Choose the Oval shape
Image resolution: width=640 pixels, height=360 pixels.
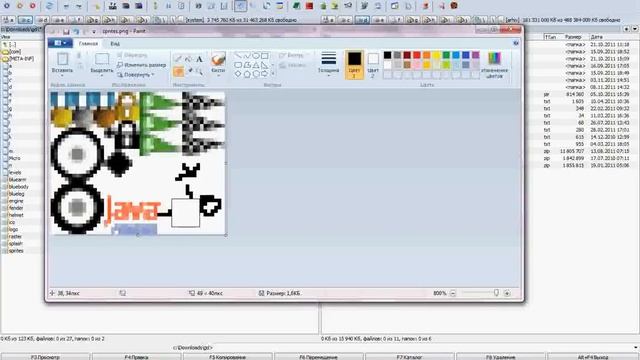point(256,56)
